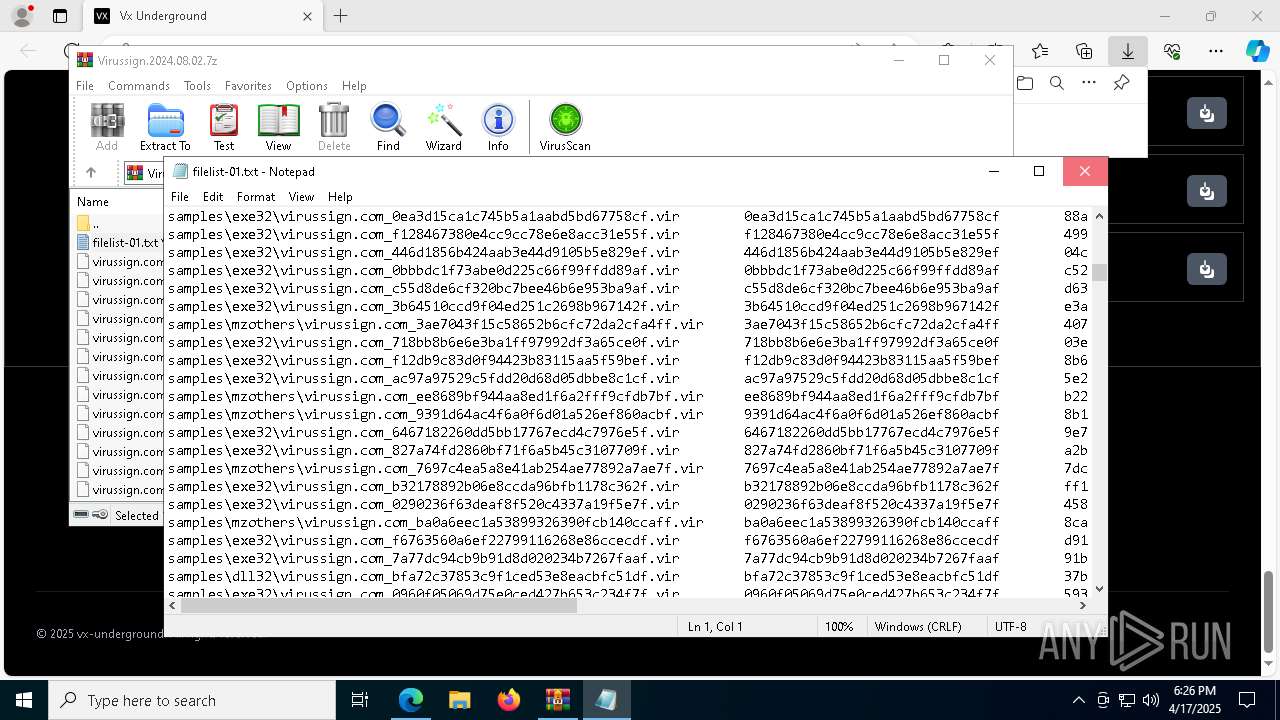The width and height of the screenshot is (1280, 720).
Task: Open Notepad Format menu
Action: [256, 197]
